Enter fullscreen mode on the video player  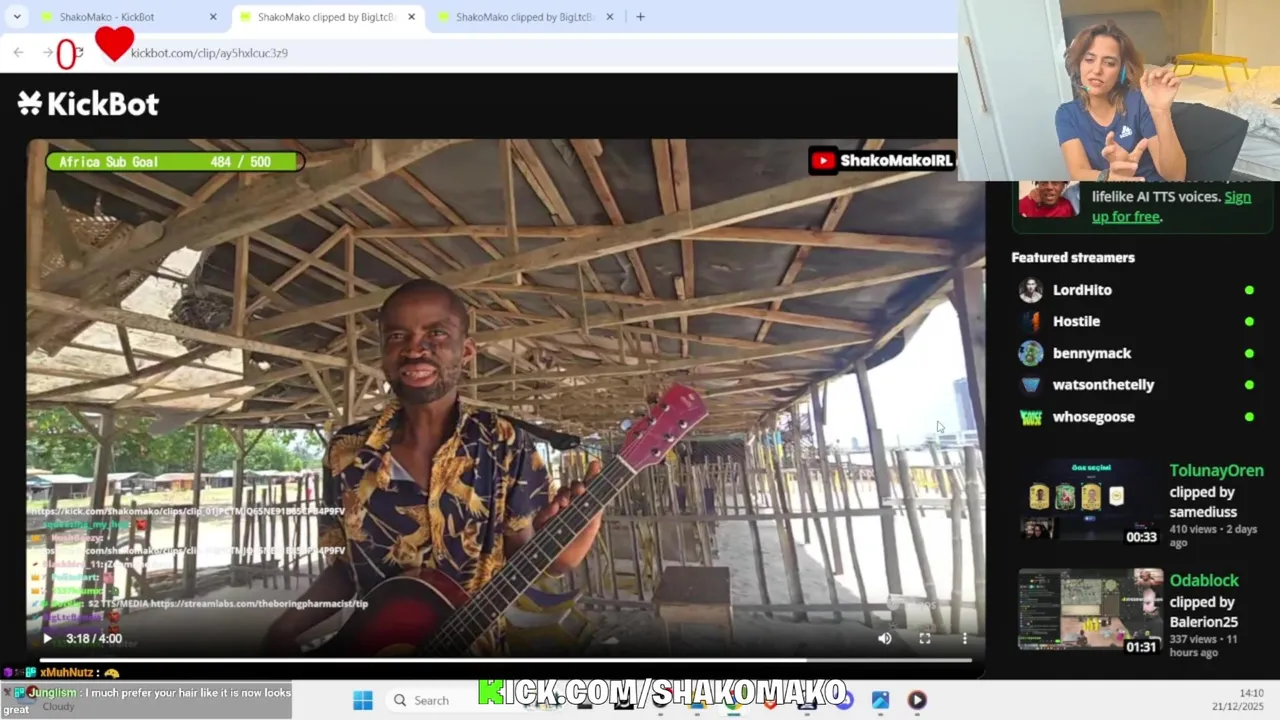pyautogui.click(x=925, y=638)
